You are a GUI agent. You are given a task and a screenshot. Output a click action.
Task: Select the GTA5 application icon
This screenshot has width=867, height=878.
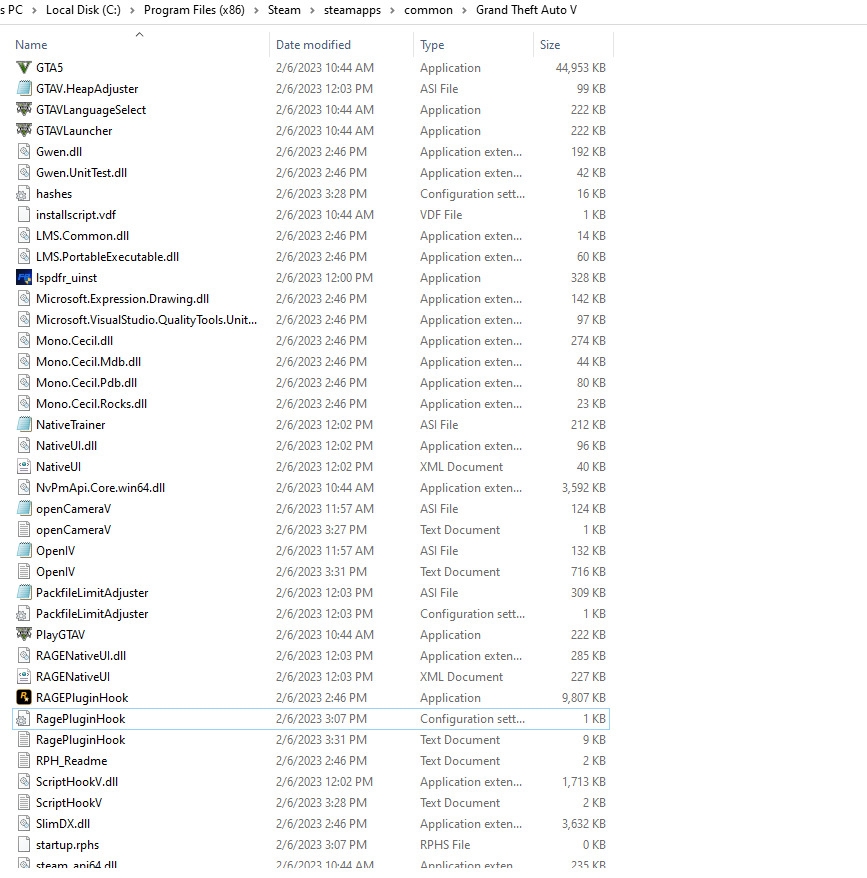[24, 68]
